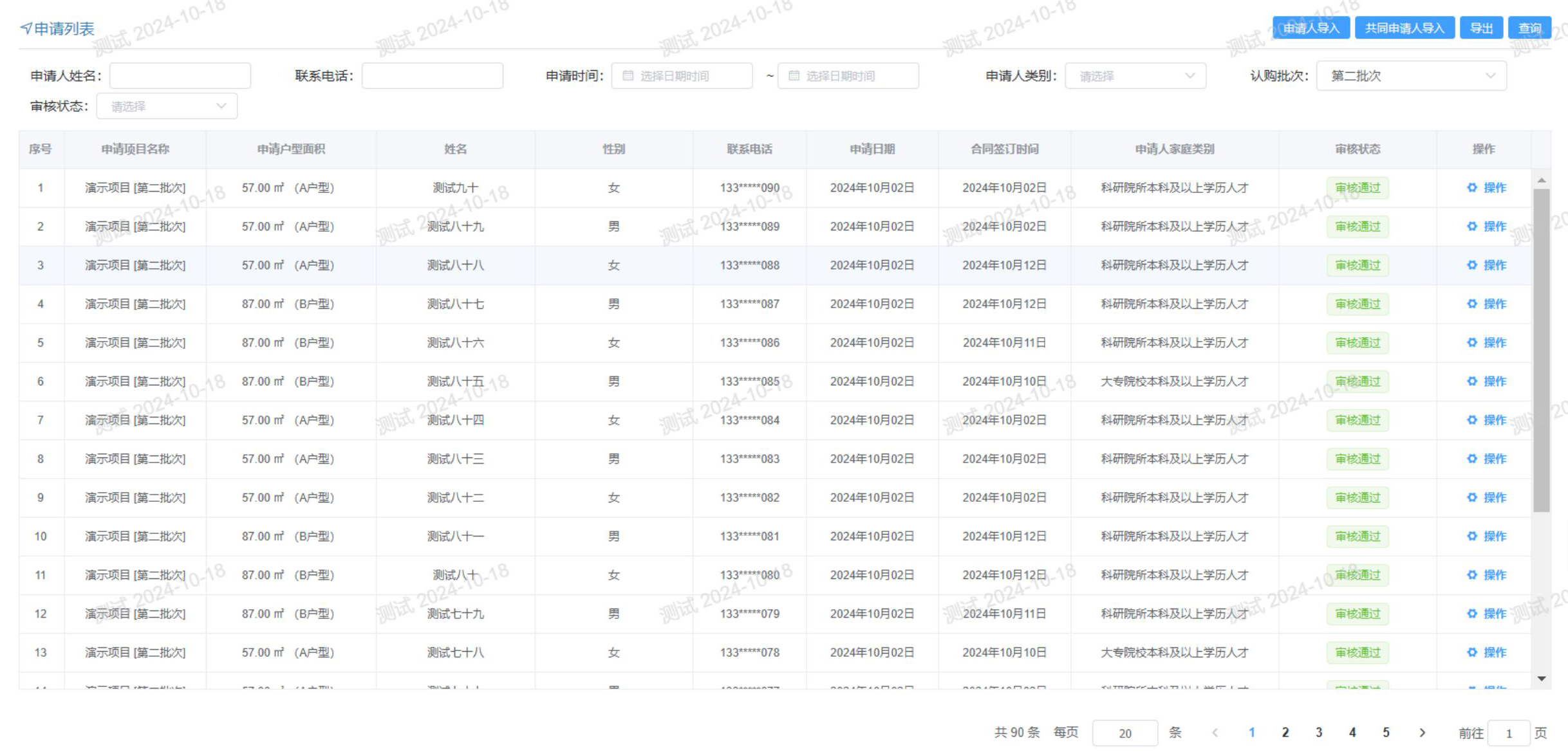This screenshot has width=1568, height=754.
Task: Open 认购批次 dropdown showing 第二批次
Action: (x=1411, y=76)
